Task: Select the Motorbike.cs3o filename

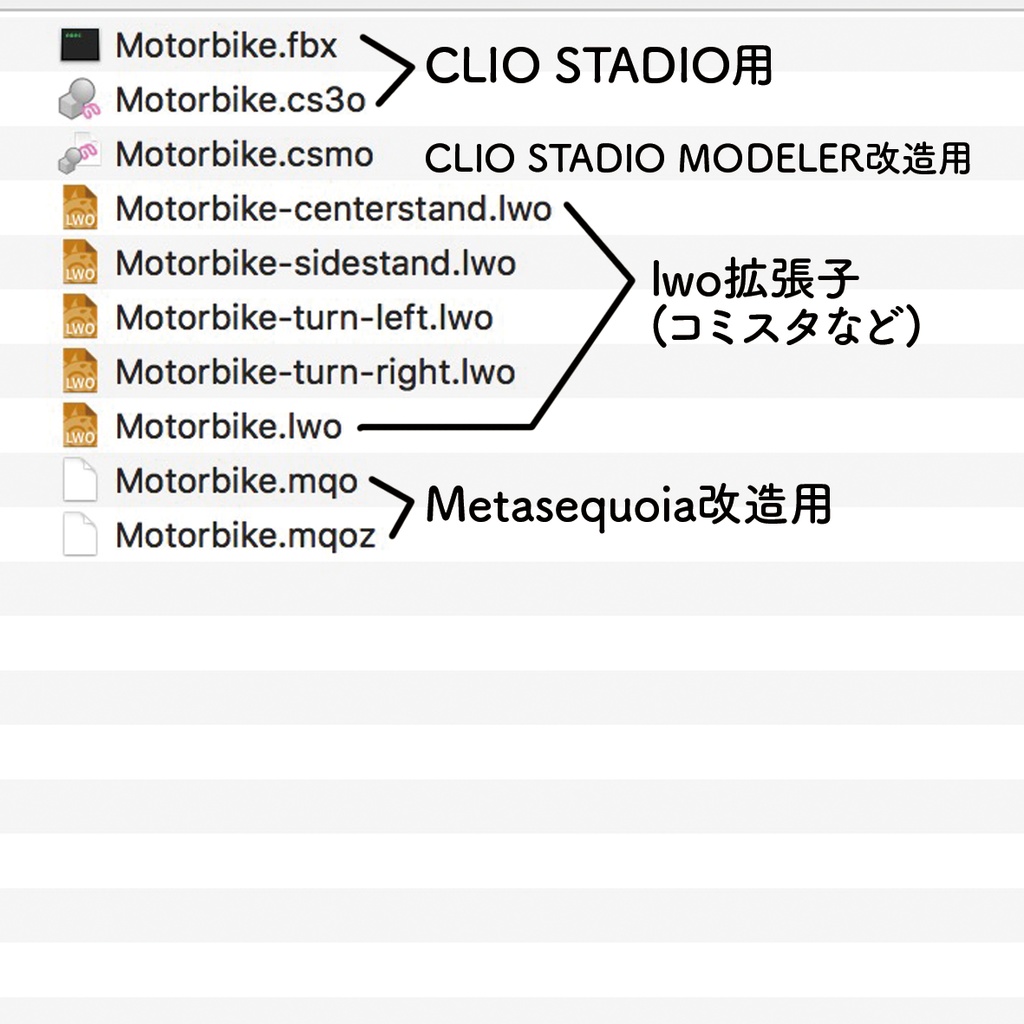Action: click(240, 100)
